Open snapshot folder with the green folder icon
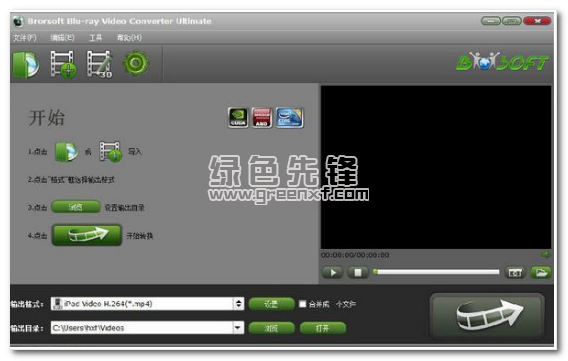The image size is (568, 361). 540,272
